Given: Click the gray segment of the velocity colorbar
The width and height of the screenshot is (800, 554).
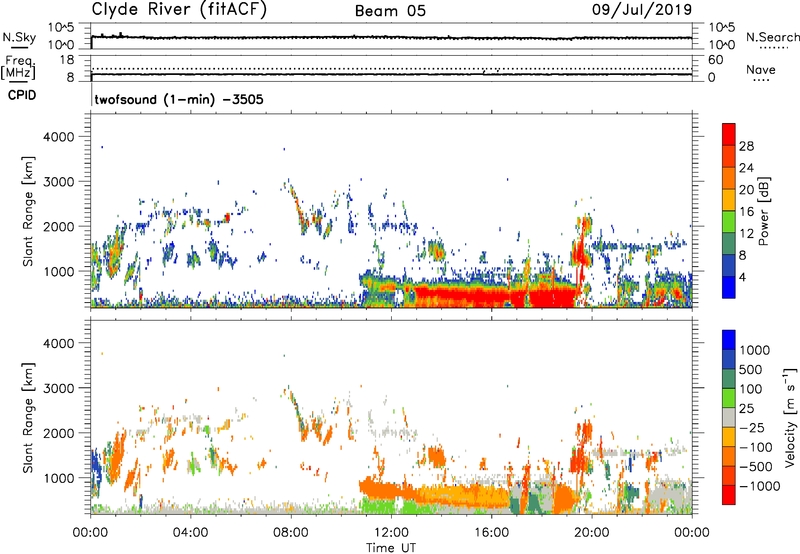Looking at the screenshot, I should (729, 417).
